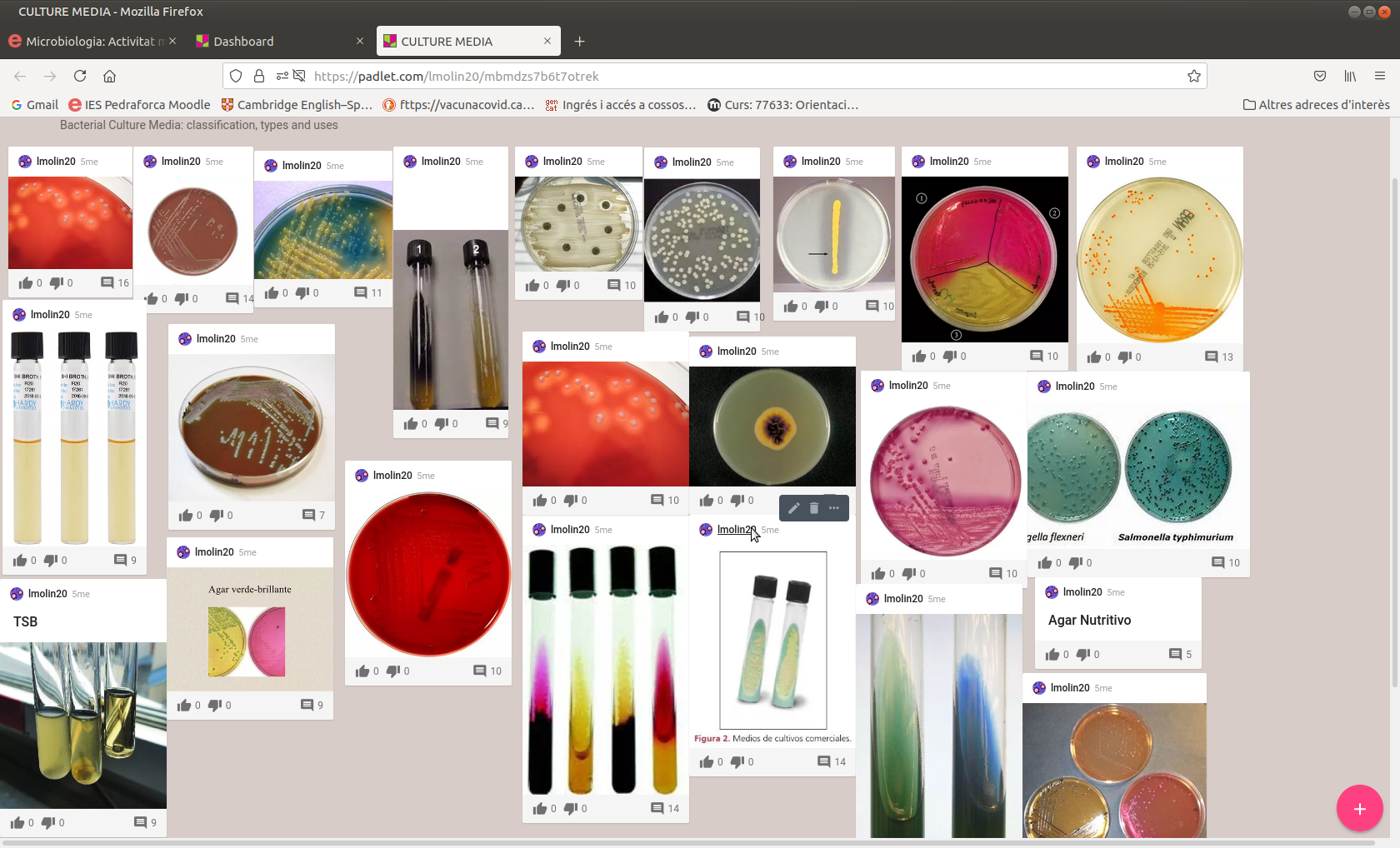Open the Firefox hamburger application menu

click(x=1380, y=77)
